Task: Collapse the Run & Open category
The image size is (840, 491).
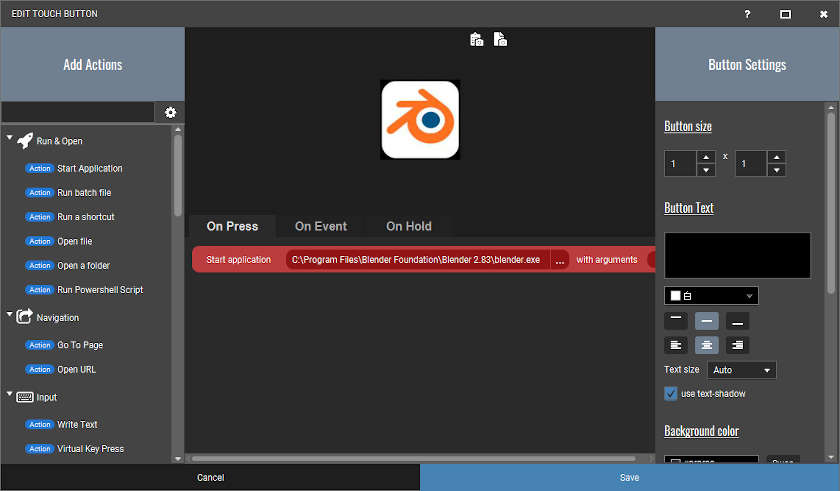Action: [9, 138]
